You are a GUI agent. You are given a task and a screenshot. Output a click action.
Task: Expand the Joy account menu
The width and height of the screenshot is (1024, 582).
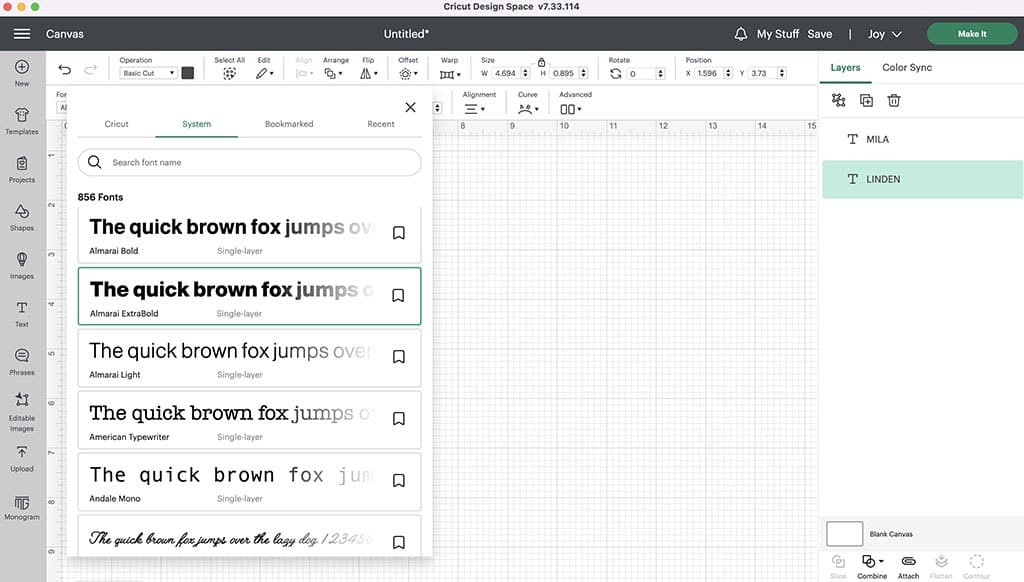point(885,34)
